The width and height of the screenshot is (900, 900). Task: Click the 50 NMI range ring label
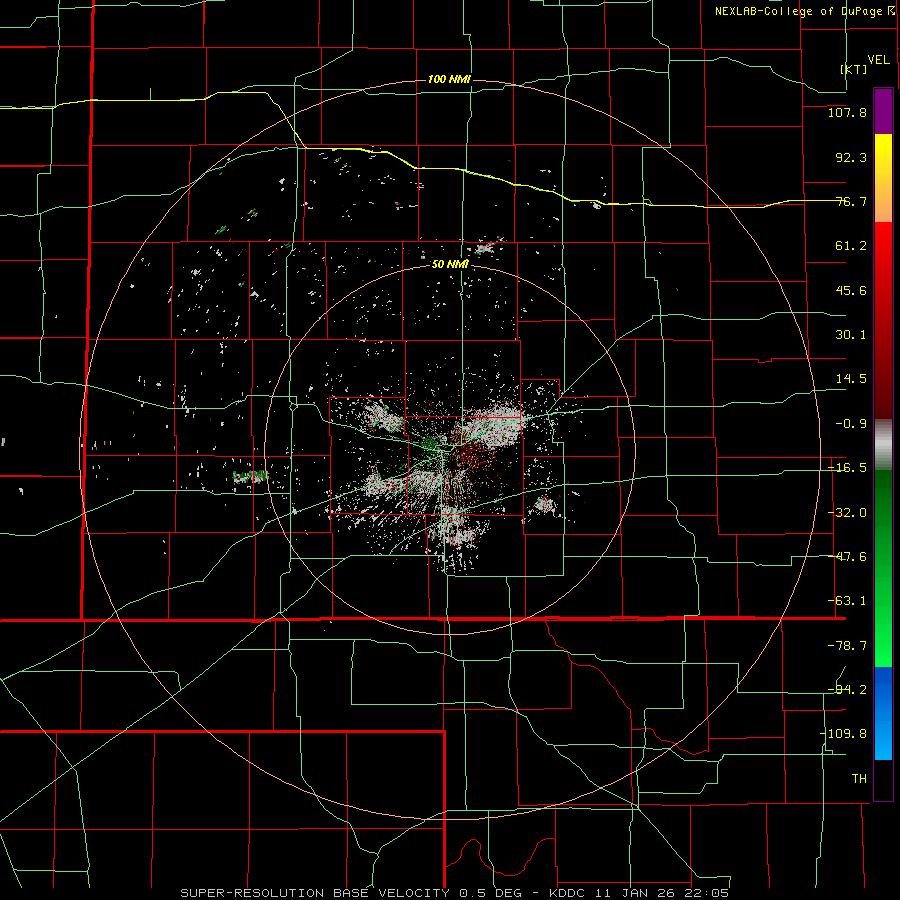(x=450, y=264)
